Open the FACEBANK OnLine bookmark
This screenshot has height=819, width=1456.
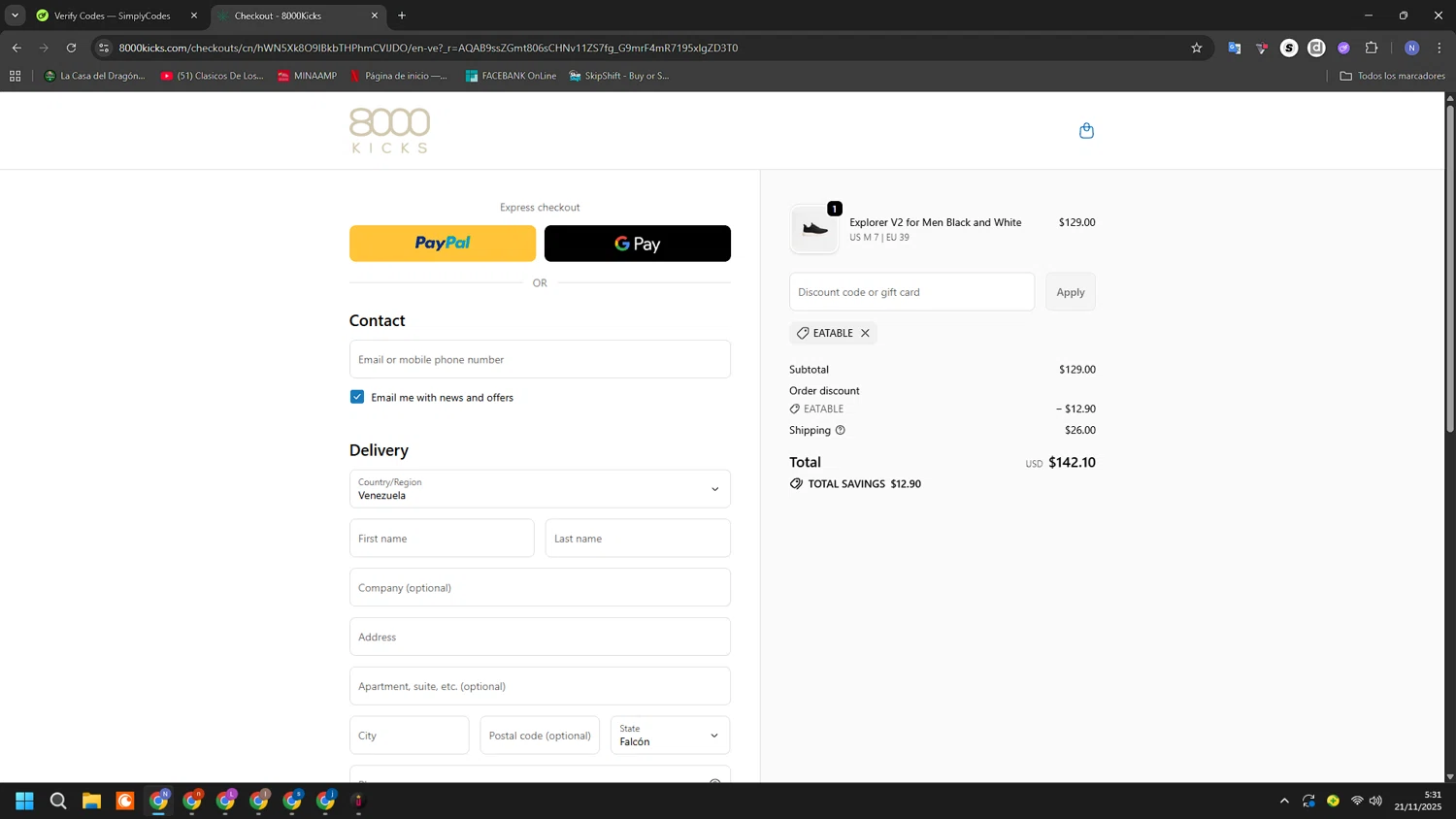(511, 76)
